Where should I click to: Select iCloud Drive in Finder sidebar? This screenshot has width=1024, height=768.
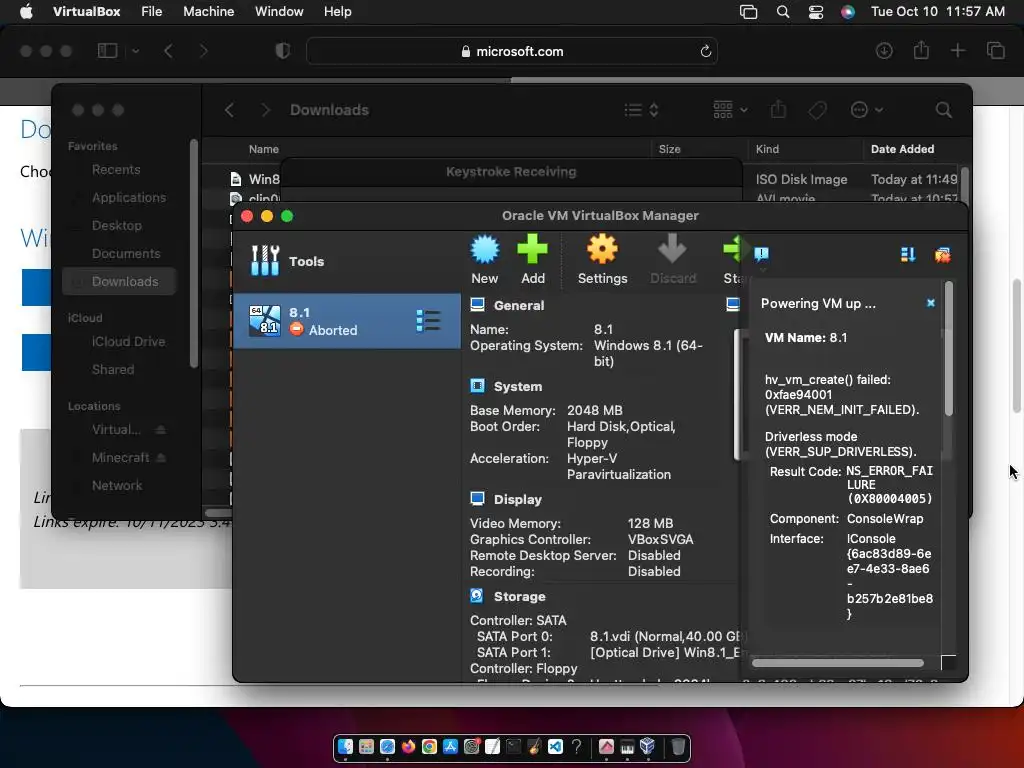coord(128,341)
